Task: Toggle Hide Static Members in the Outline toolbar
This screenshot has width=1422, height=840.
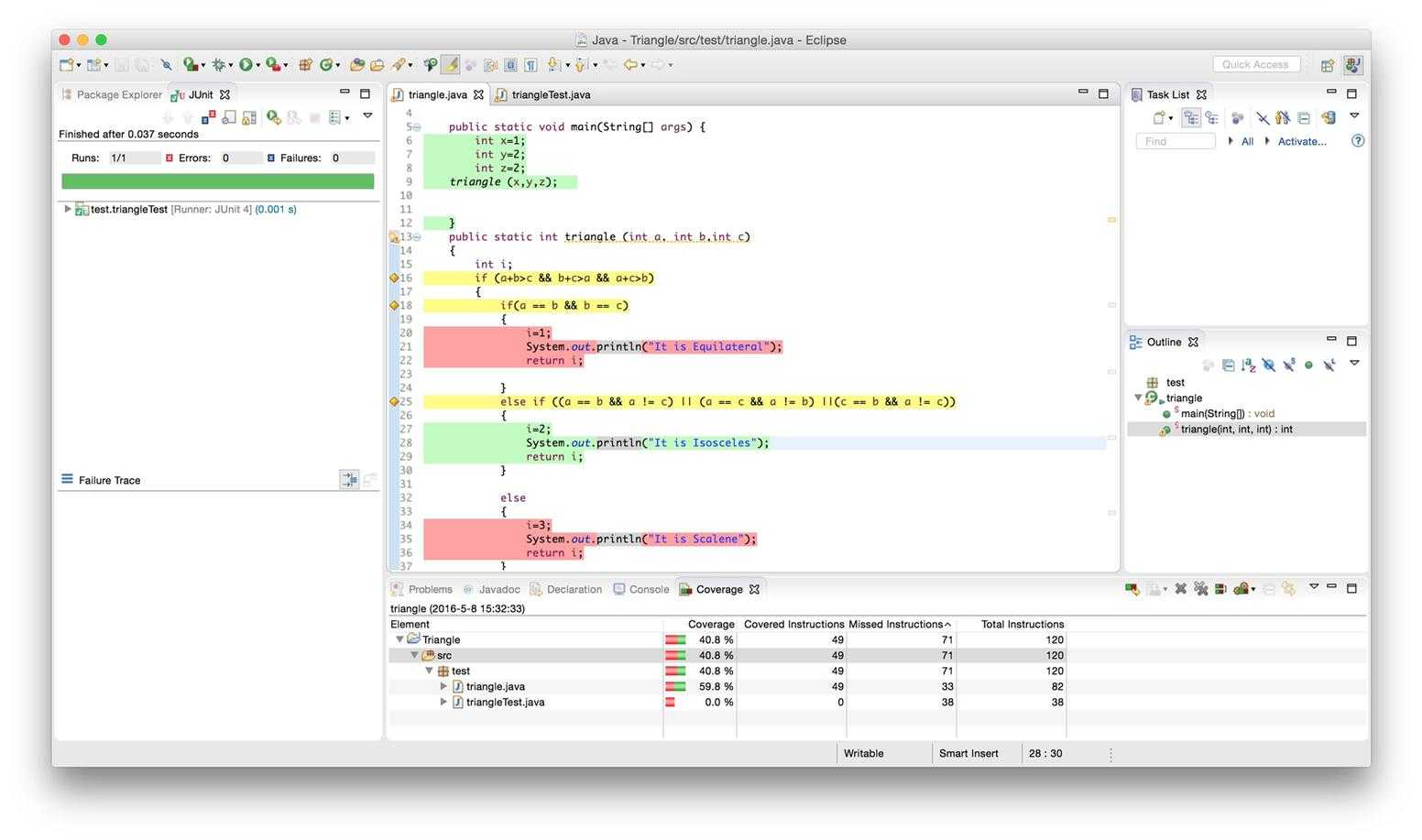Action: pos(1289,365)
